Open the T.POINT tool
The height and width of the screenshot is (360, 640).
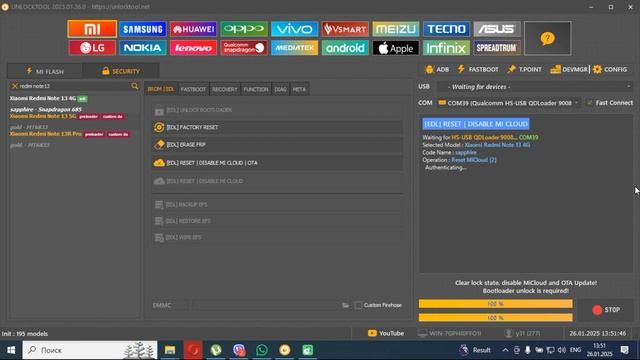[525, 70]
